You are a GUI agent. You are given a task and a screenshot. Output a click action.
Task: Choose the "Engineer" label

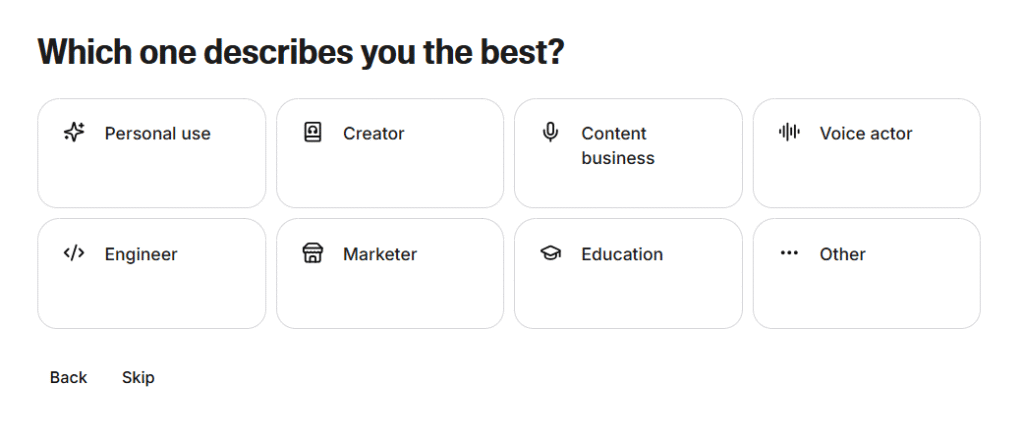tap(141, 254)
